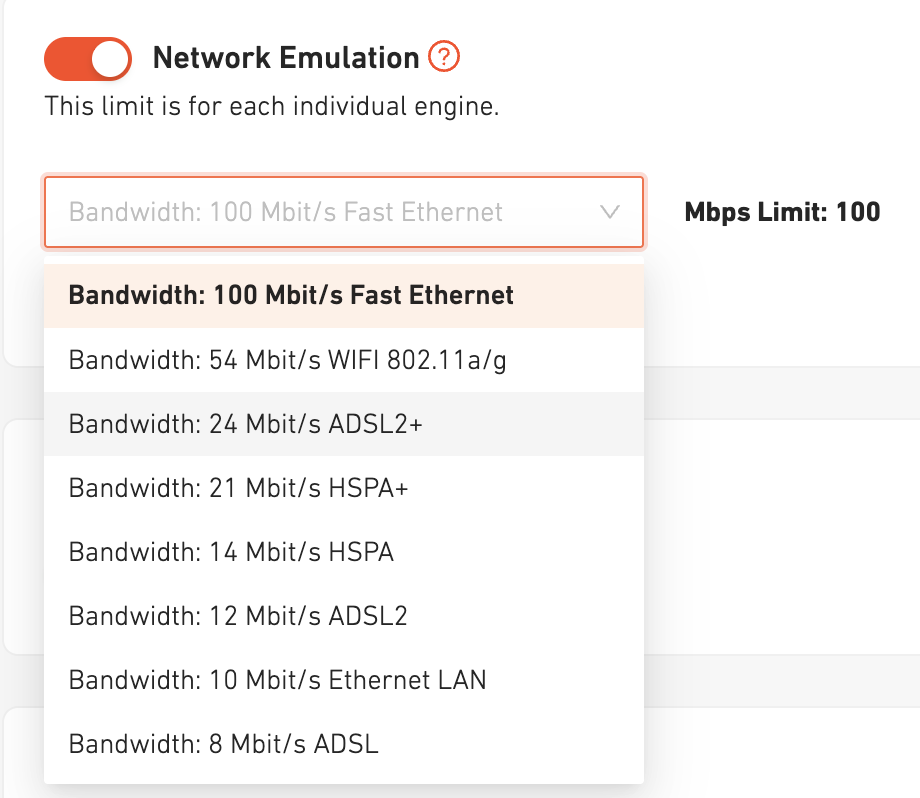
Task: Choose 54 Mbit/s WIFI 802.11a/g
Action: pos(288,360)
